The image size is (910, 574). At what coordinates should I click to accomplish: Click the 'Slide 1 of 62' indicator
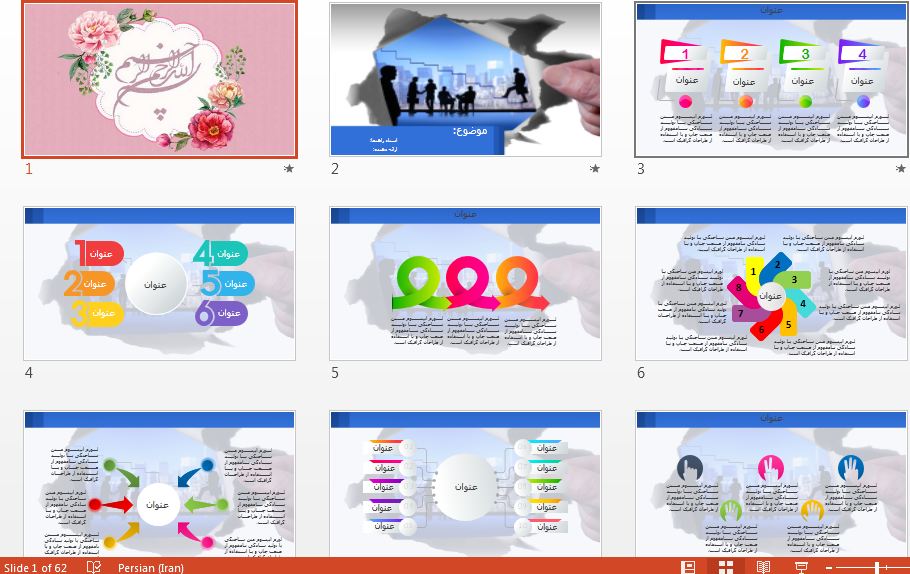tap(36, 567)
